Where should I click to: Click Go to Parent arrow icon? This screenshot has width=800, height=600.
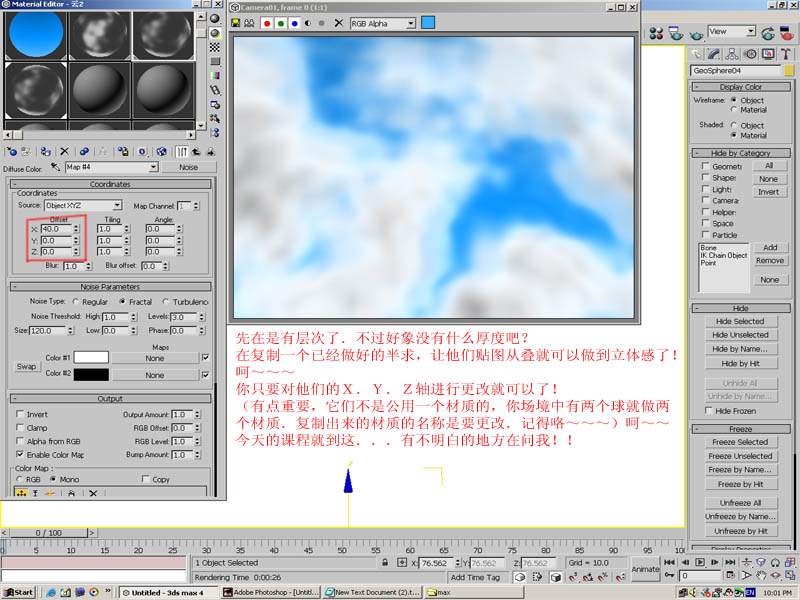pos(196,152)
